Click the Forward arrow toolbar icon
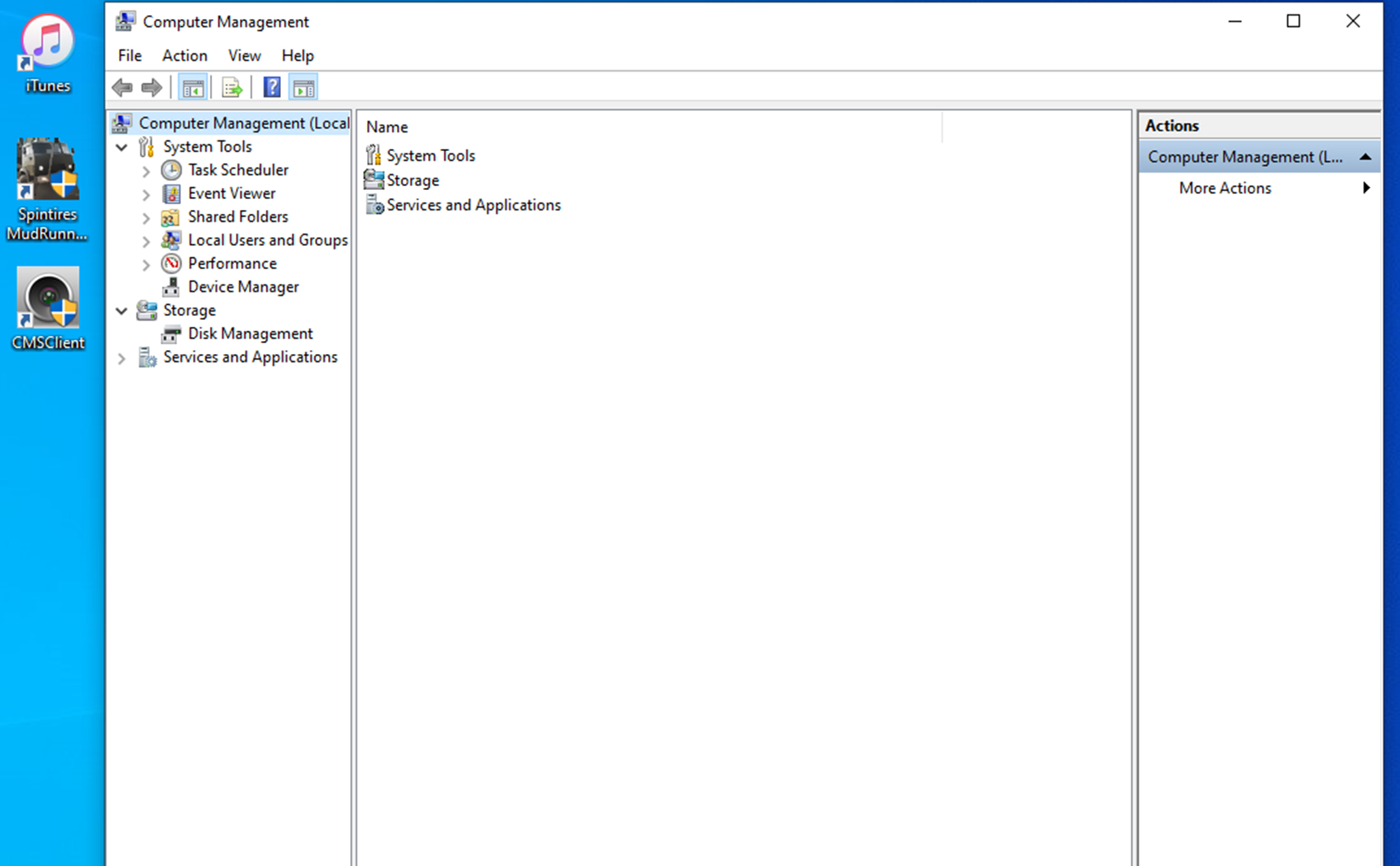Screen dimensions: 1400x866 [x=151, y=87]
